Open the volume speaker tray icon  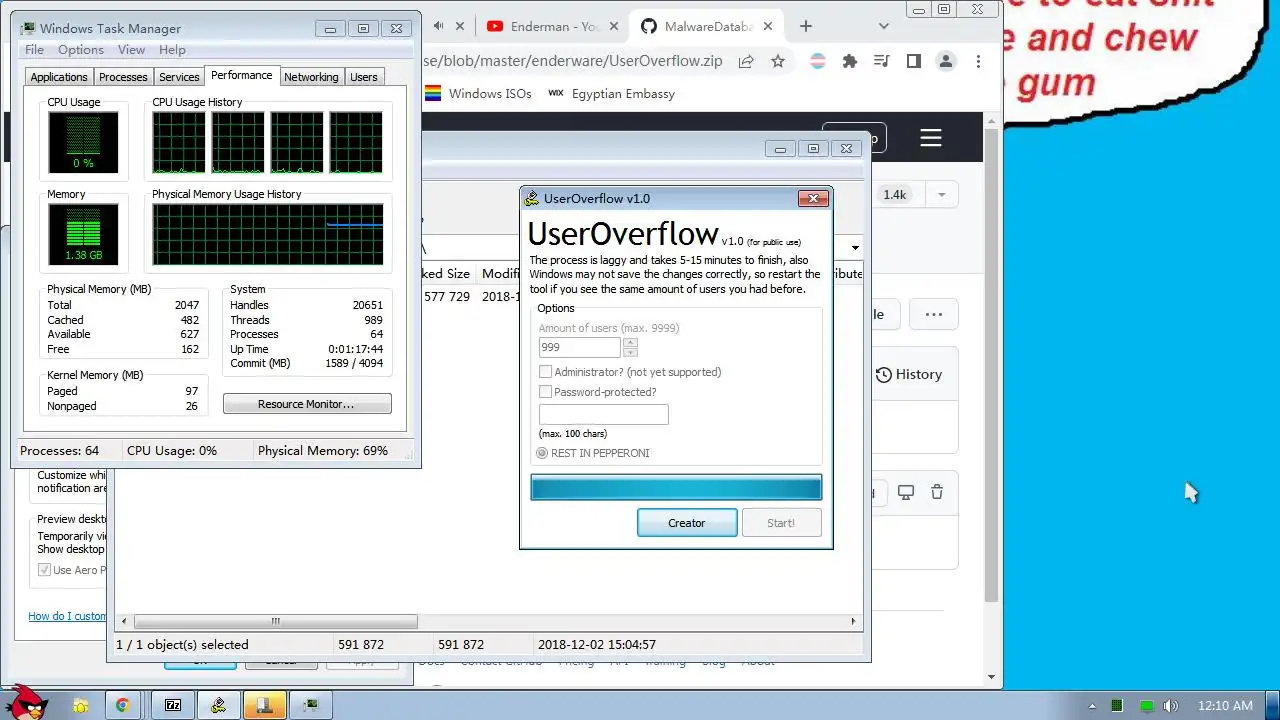[x=1171, y=706]
